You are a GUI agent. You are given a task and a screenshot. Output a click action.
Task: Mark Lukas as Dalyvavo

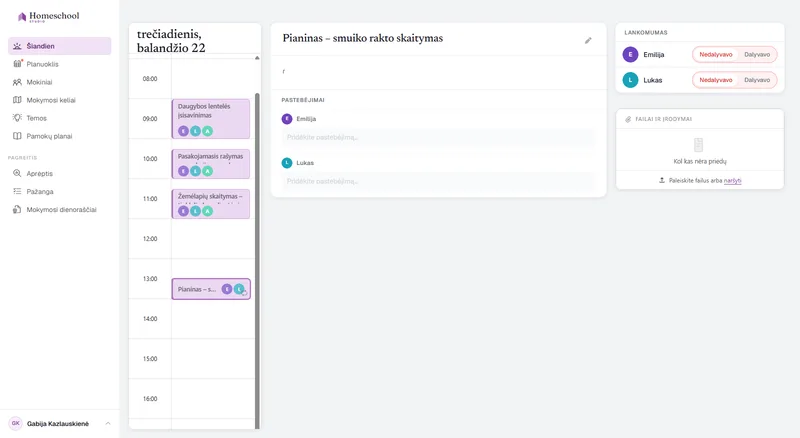click(x=757, y=80)
